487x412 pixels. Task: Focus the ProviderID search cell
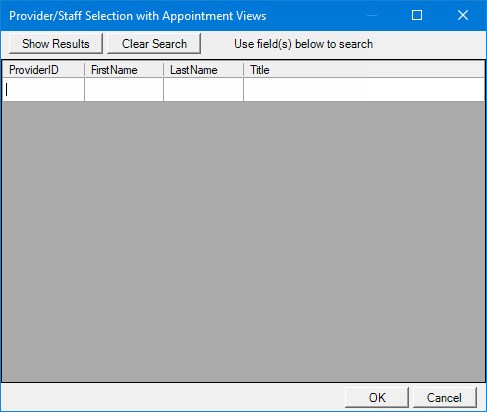(x=43, y=90)
